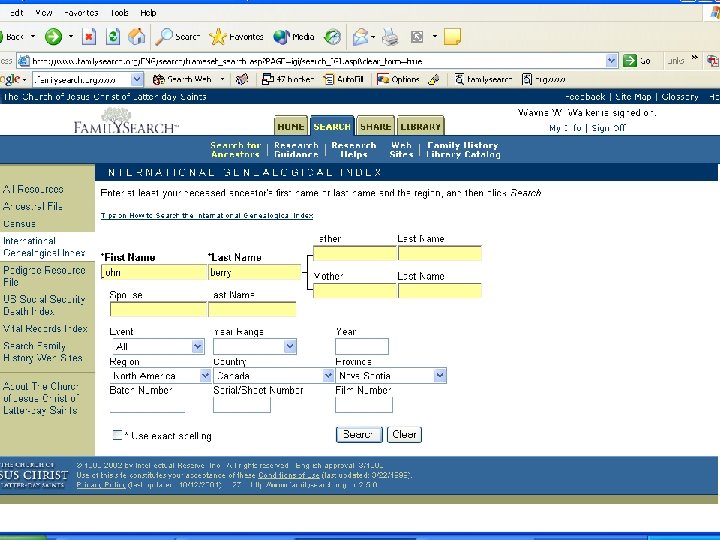Open the Feedback link
Viewport: 720px width, 540px height.
pyautogui.click(x=585, y=97)
